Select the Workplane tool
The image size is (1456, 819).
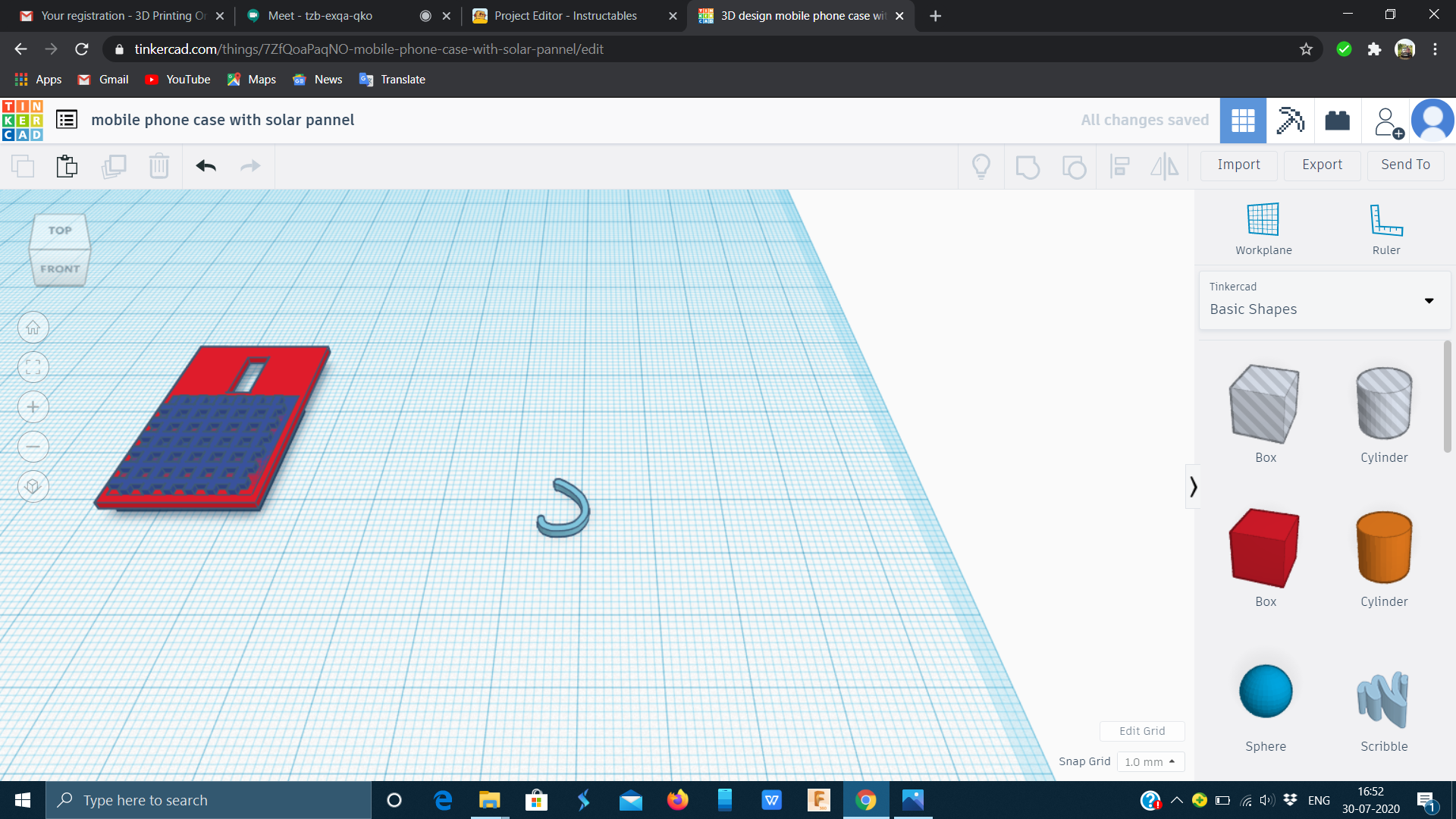coord(1263,227)
